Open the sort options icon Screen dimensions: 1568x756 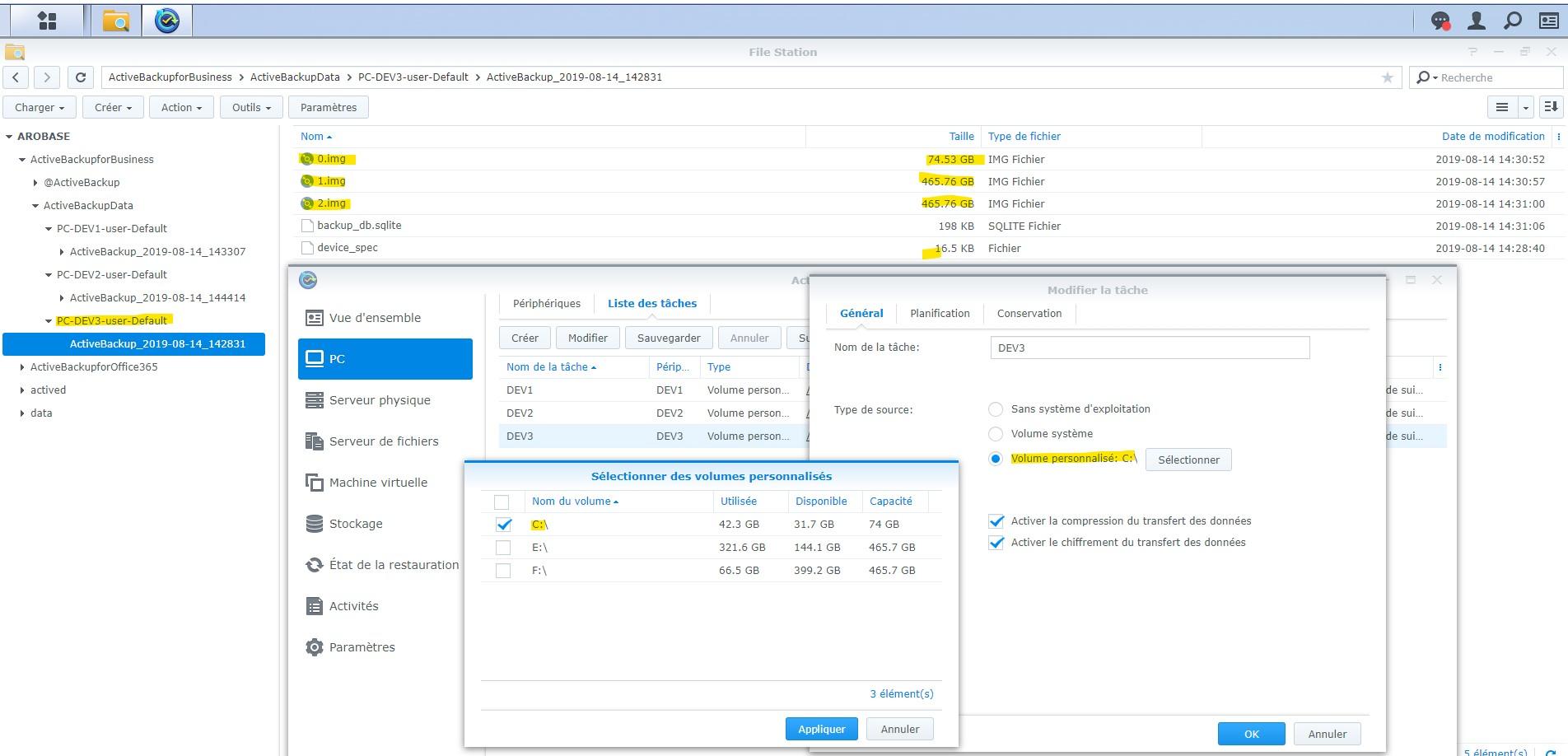(1551, 107)
